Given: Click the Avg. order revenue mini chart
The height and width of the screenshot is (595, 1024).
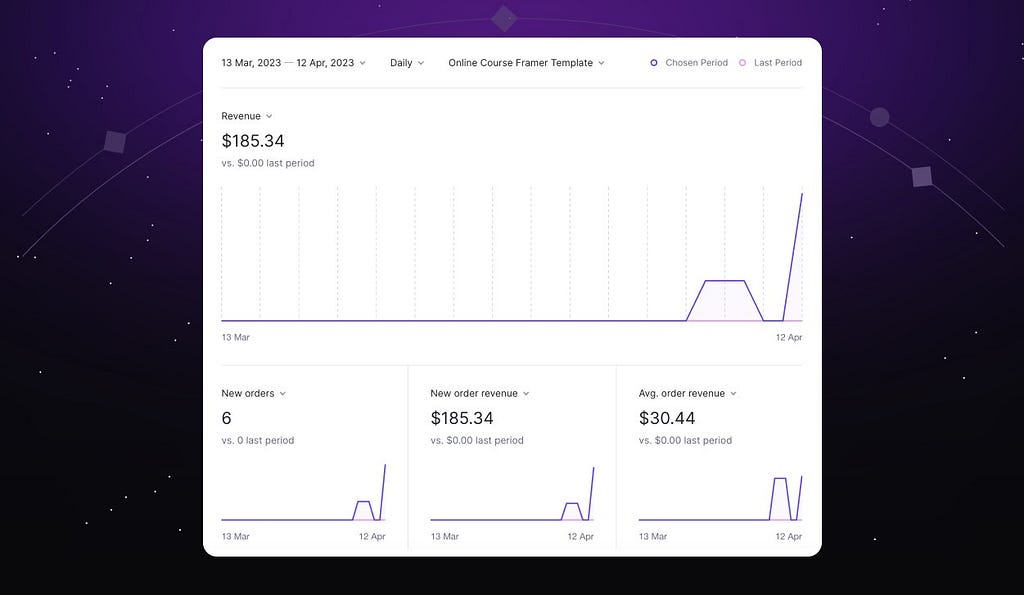Looking at the screenshot, I should tap(720, 498).
